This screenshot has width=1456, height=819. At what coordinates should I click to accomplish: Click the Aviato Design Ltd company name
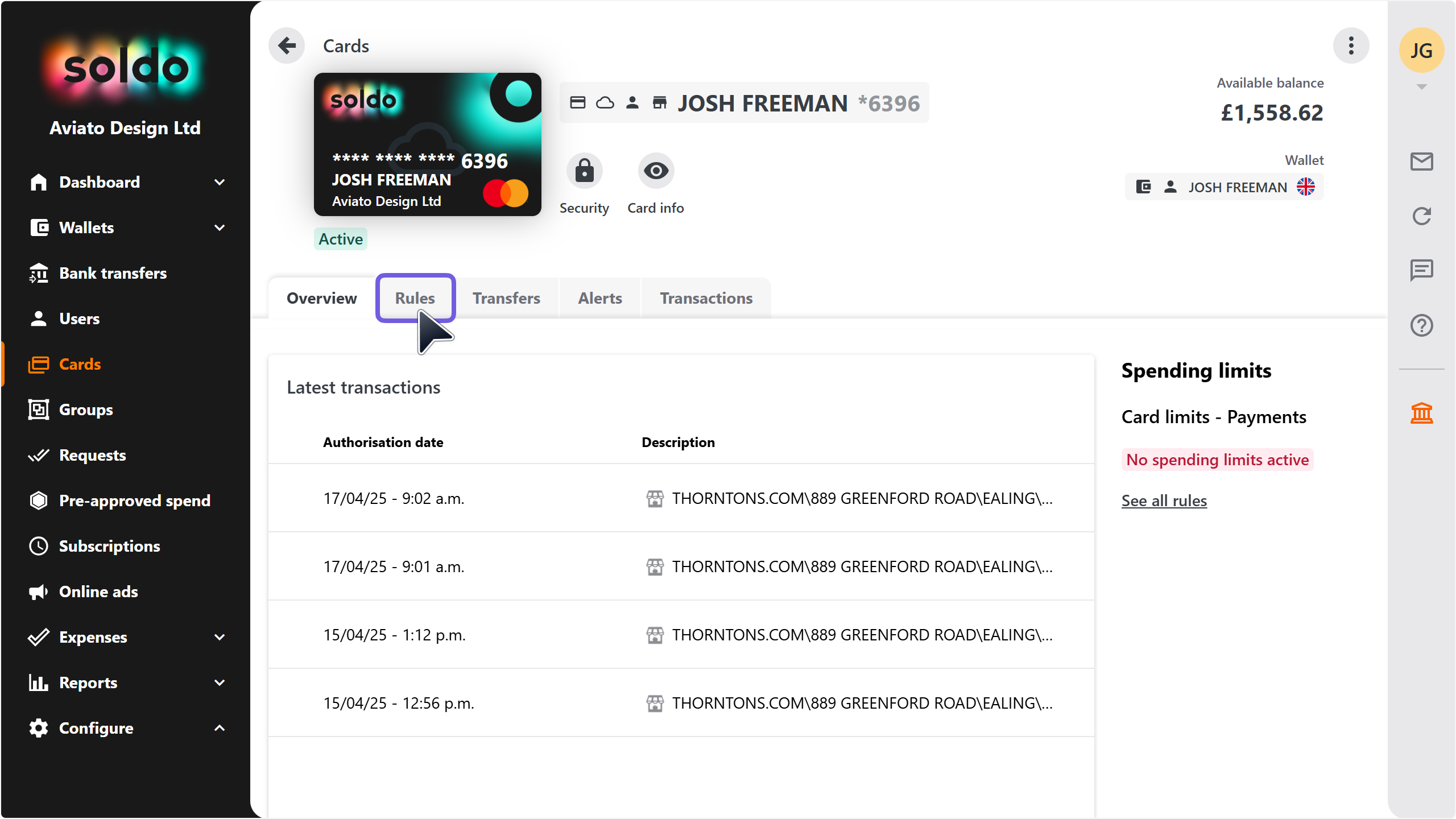pos(125,128)
